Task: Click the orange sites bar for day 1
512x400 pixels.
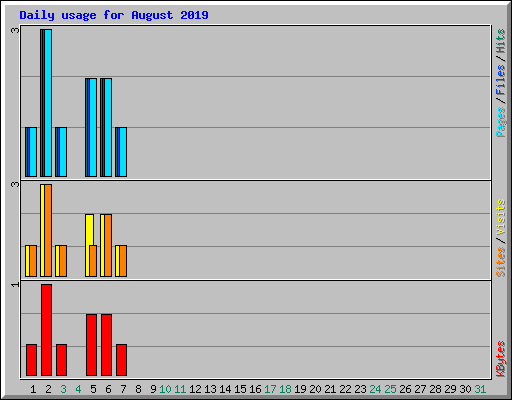Action: [x=33, y=261]
